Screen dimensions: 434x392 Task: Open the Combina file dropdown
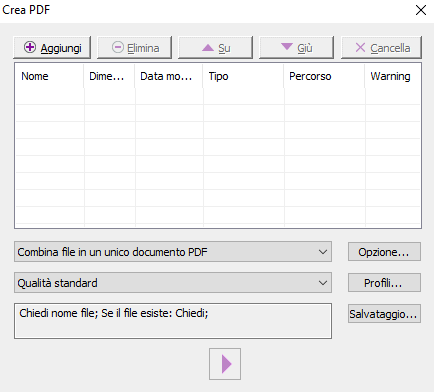coord(173,252)
